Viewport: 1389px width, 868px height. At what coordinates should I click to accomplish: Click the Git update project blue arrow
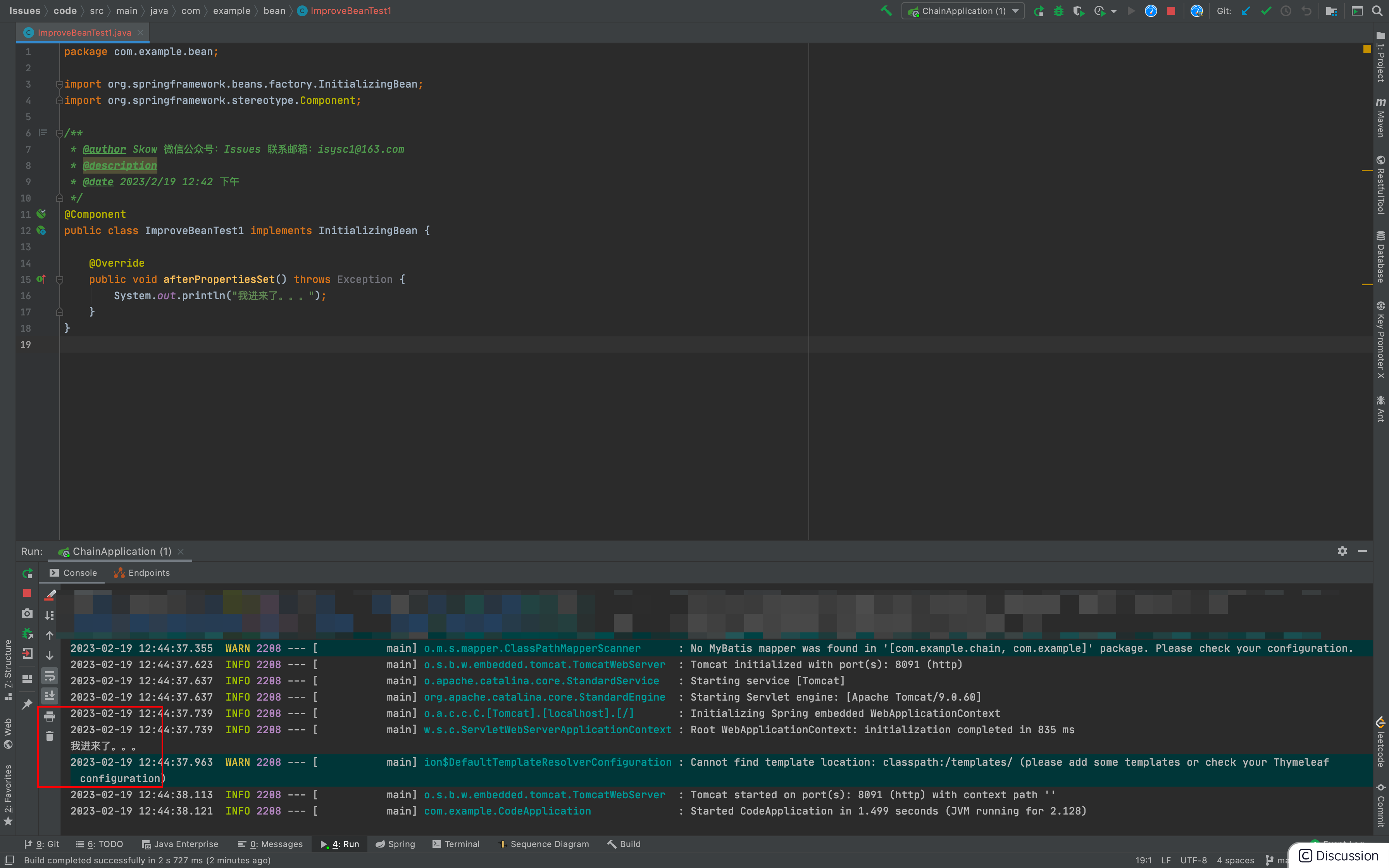[1246, 11]
